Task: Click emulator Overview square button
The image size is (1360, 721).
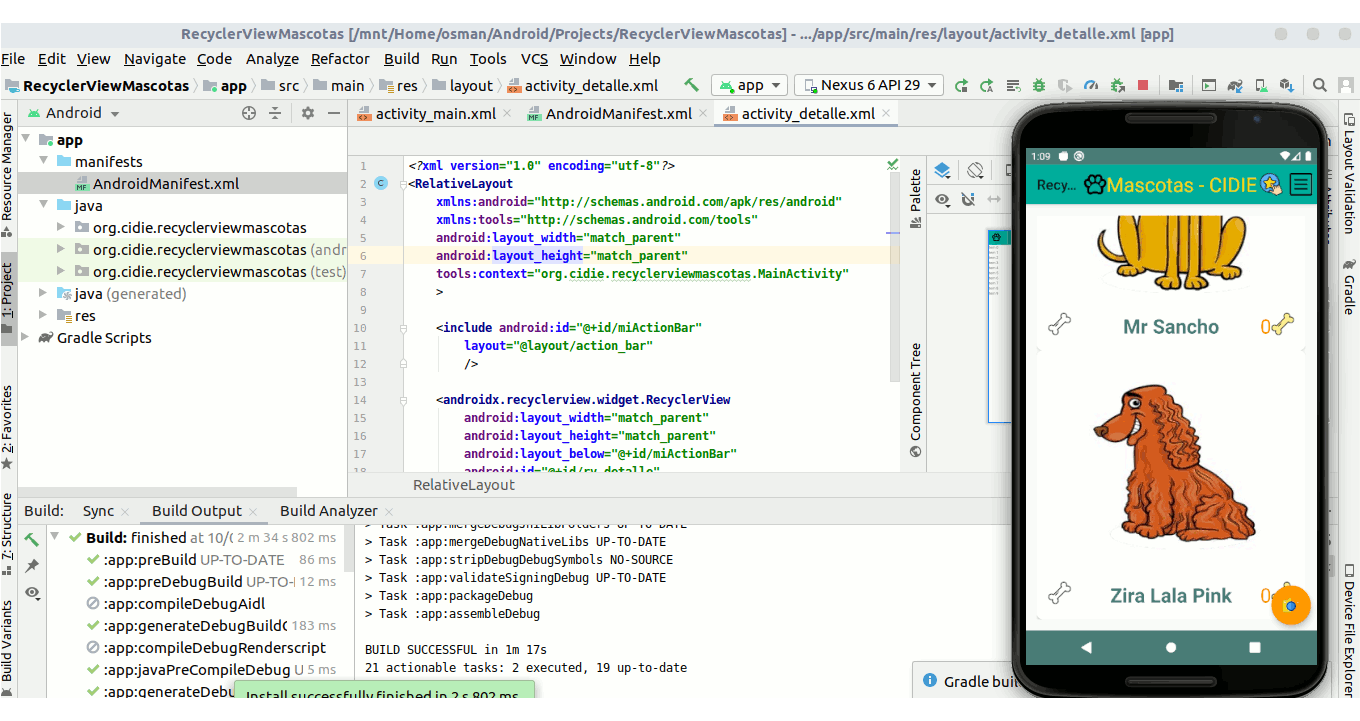Action: [x=1255, y=647]
